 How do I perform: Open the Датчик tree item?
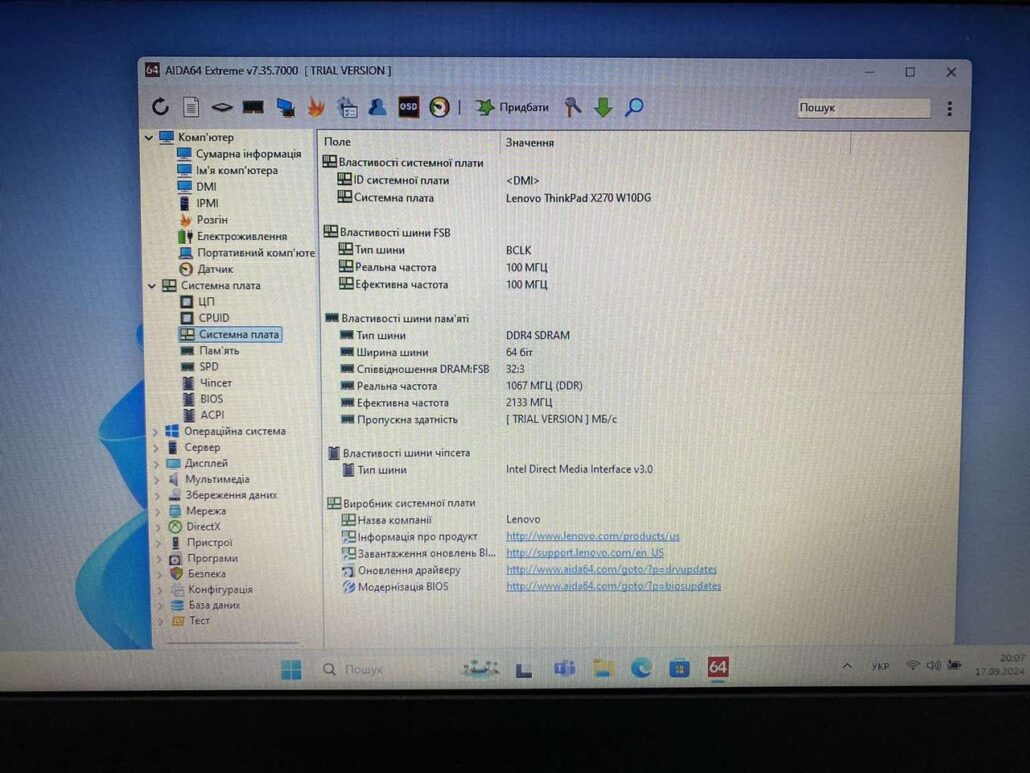pyautogui.click(x=206, y=269)
